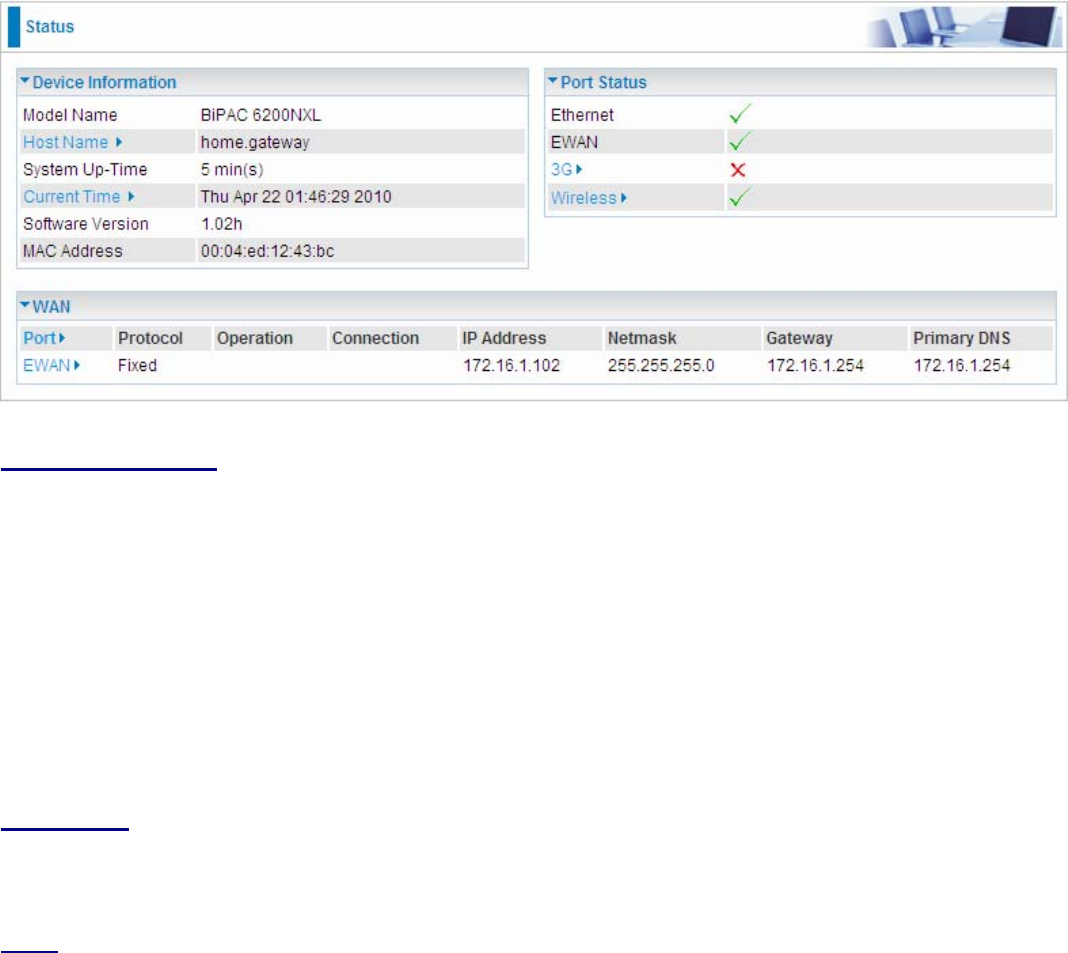Click the header banner image
Screen dimensions: 1068x953
point(962,27)
